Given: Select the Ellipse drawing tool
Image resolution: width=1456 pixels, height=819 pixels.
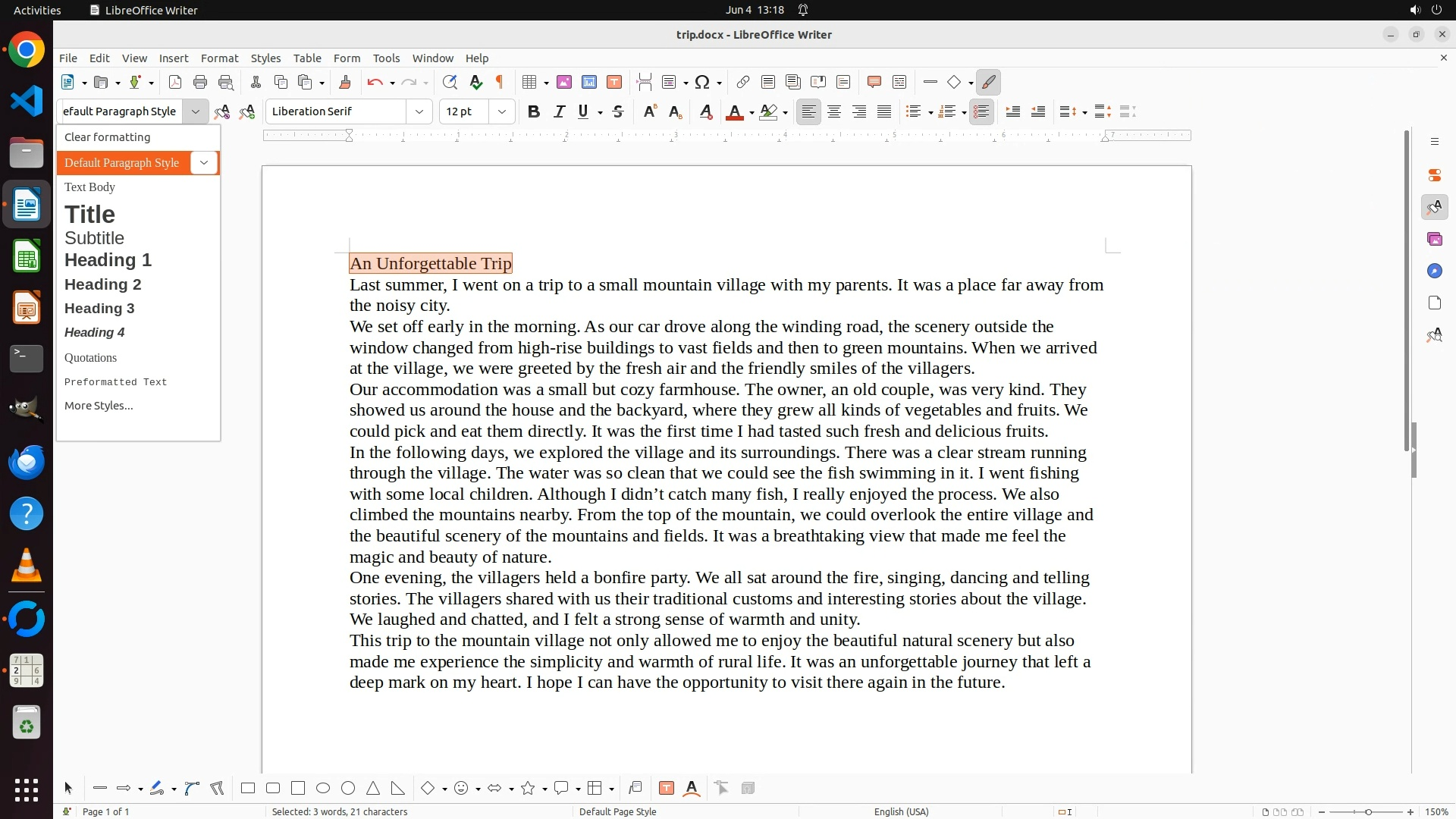Looking at the screenshot, I should point(323,789).
